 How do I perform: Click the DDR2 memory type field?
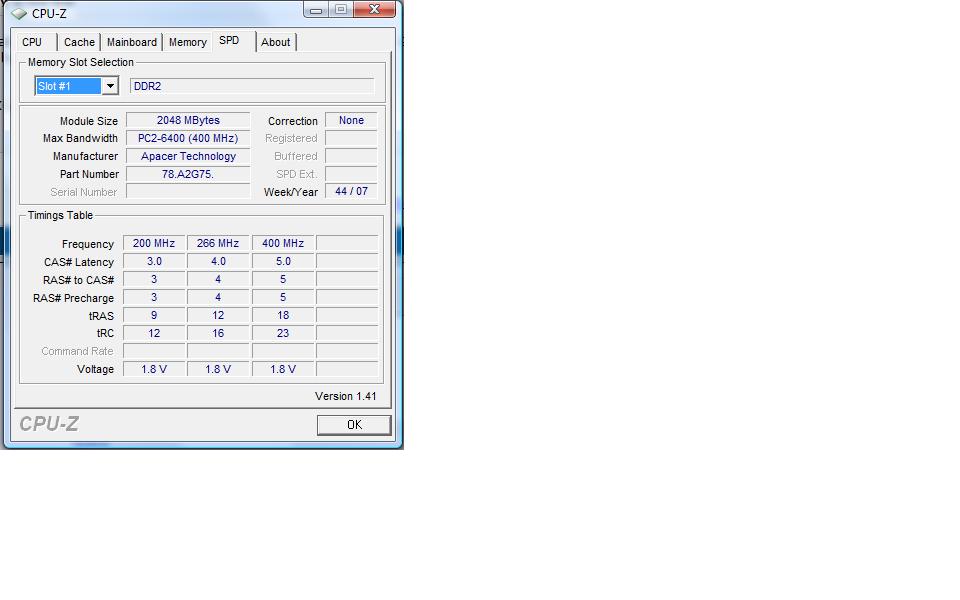point(252,86)
